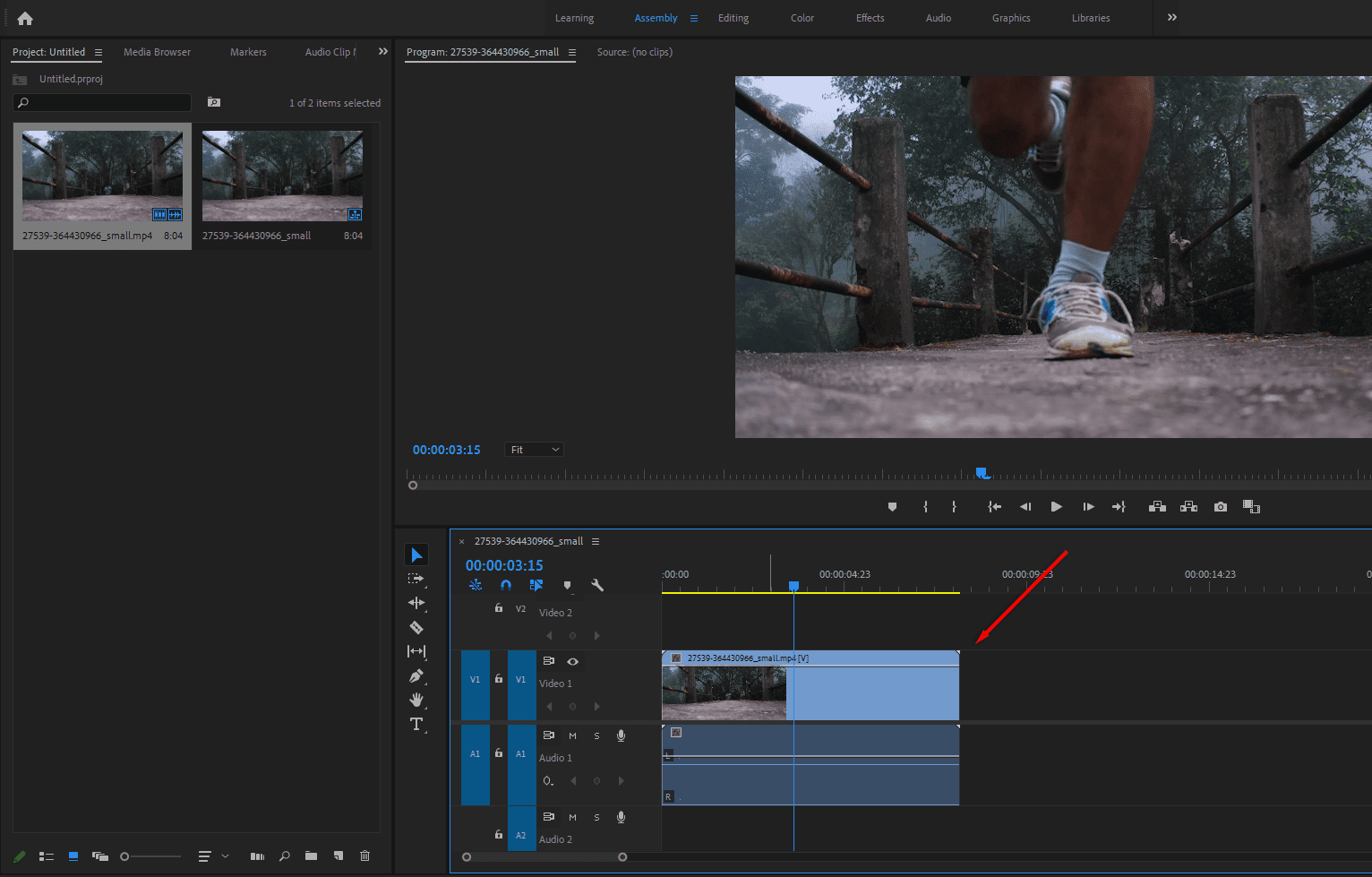Viewport: 1372px width, 877px height.
Task: Switch to the Color workspace
Action: pyautogui.click(x=802, y=17)
